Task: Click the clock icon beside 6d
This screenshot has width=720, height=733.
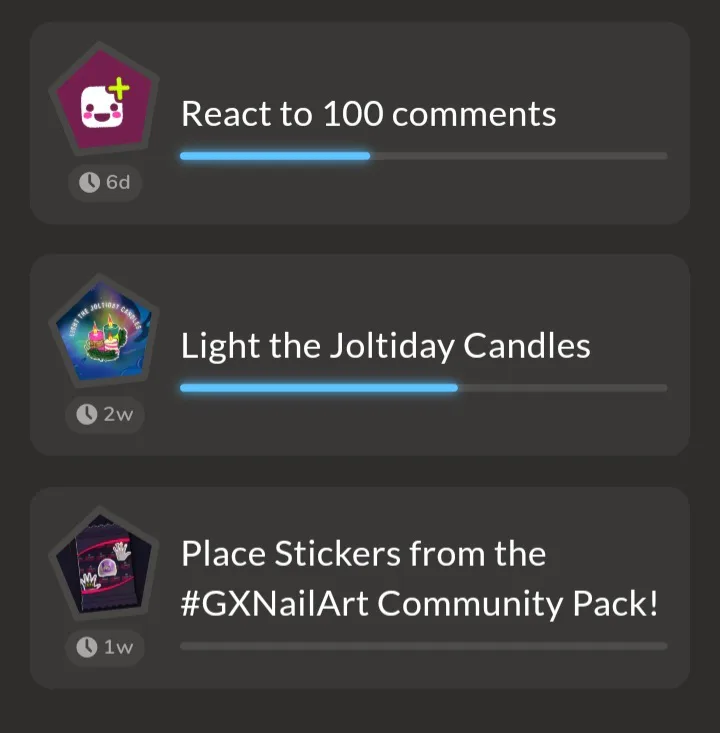Action: click(x=89, y=182)
